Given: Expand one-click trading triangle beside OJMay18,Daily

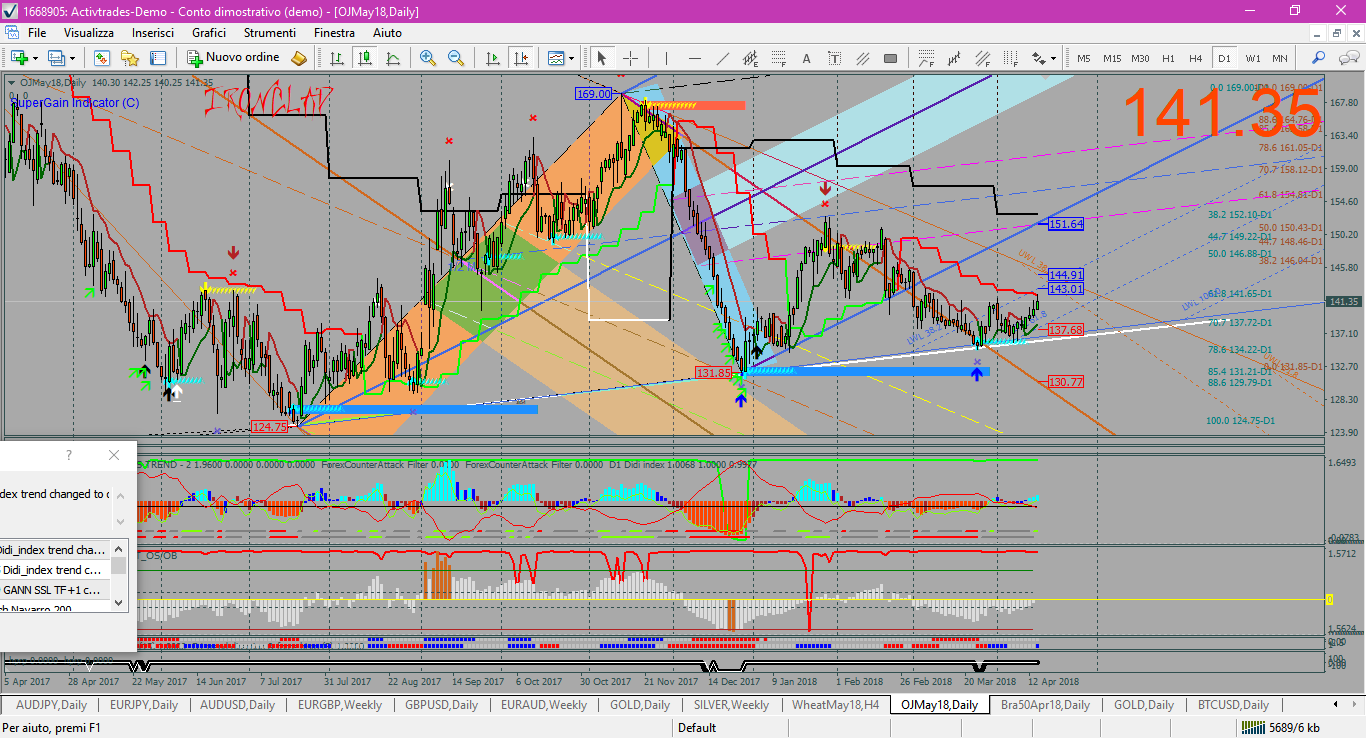Looking at the screenshot, I should point(11,82).
